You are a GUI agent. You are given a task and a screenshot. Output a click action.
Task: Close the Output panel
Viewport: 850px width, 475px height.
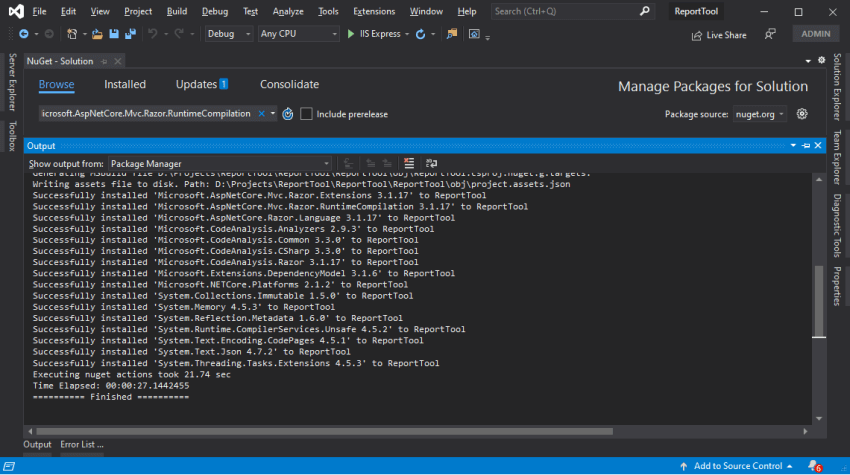pyautogui.click(x=818, y=145)
